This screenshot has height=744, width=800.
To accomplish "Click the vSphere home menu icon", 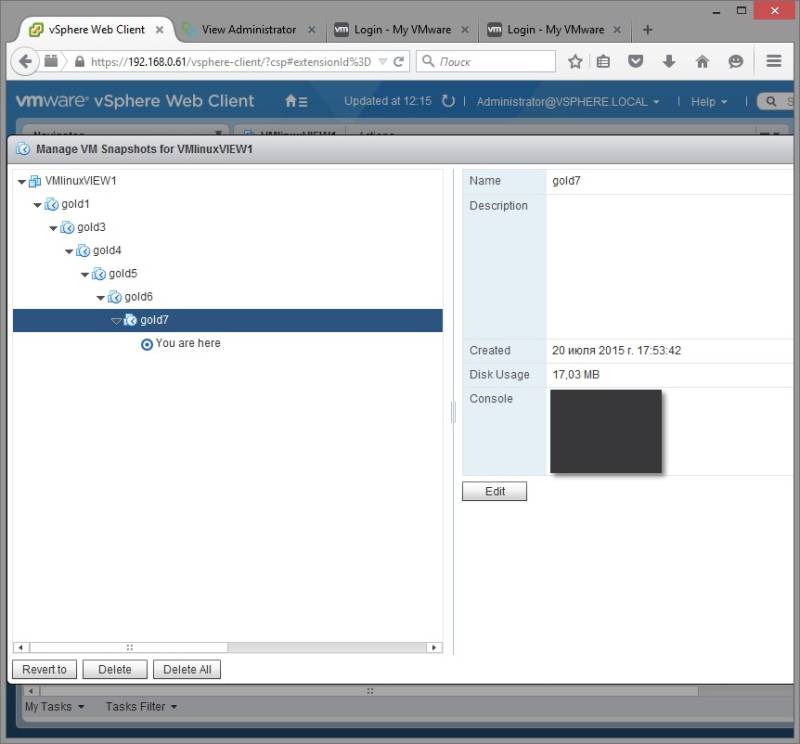I will (x=296, y=101).
